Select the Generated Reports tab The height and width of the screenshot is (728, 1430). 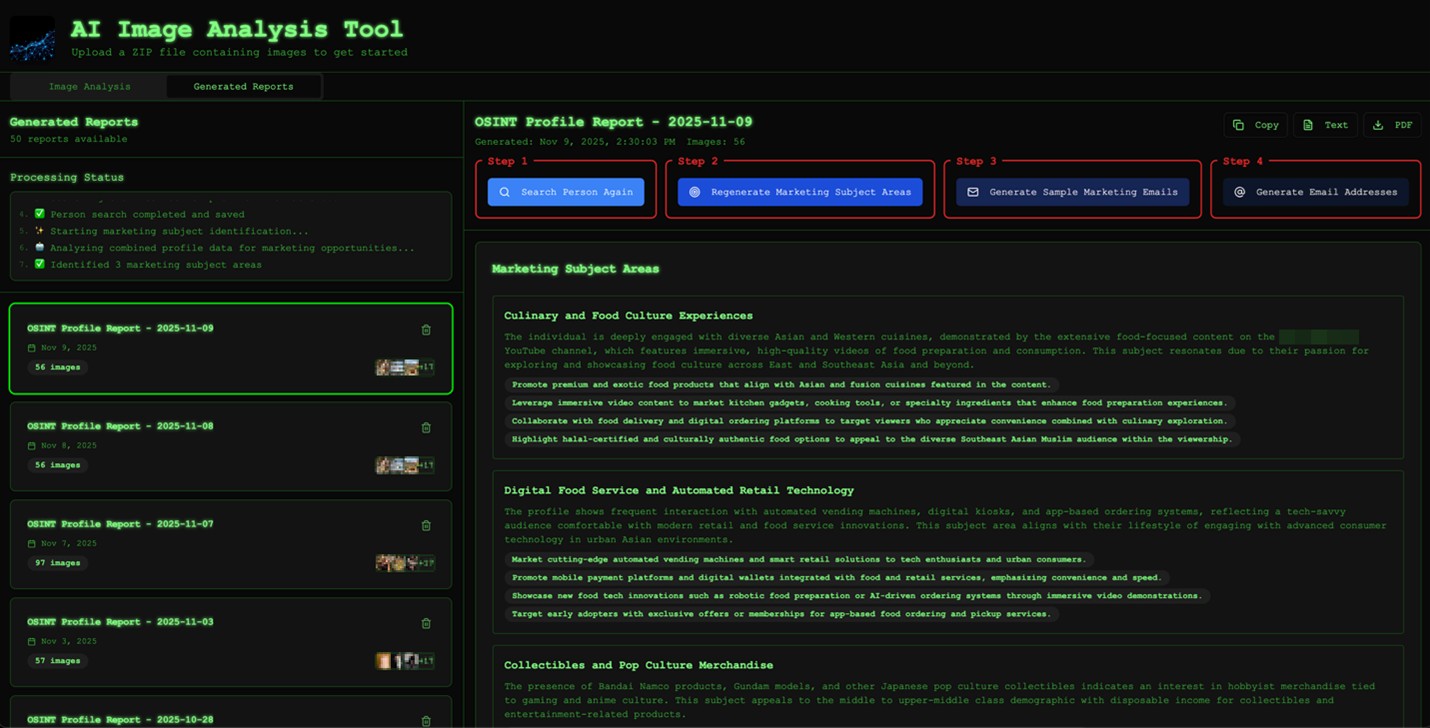[243, 87]
